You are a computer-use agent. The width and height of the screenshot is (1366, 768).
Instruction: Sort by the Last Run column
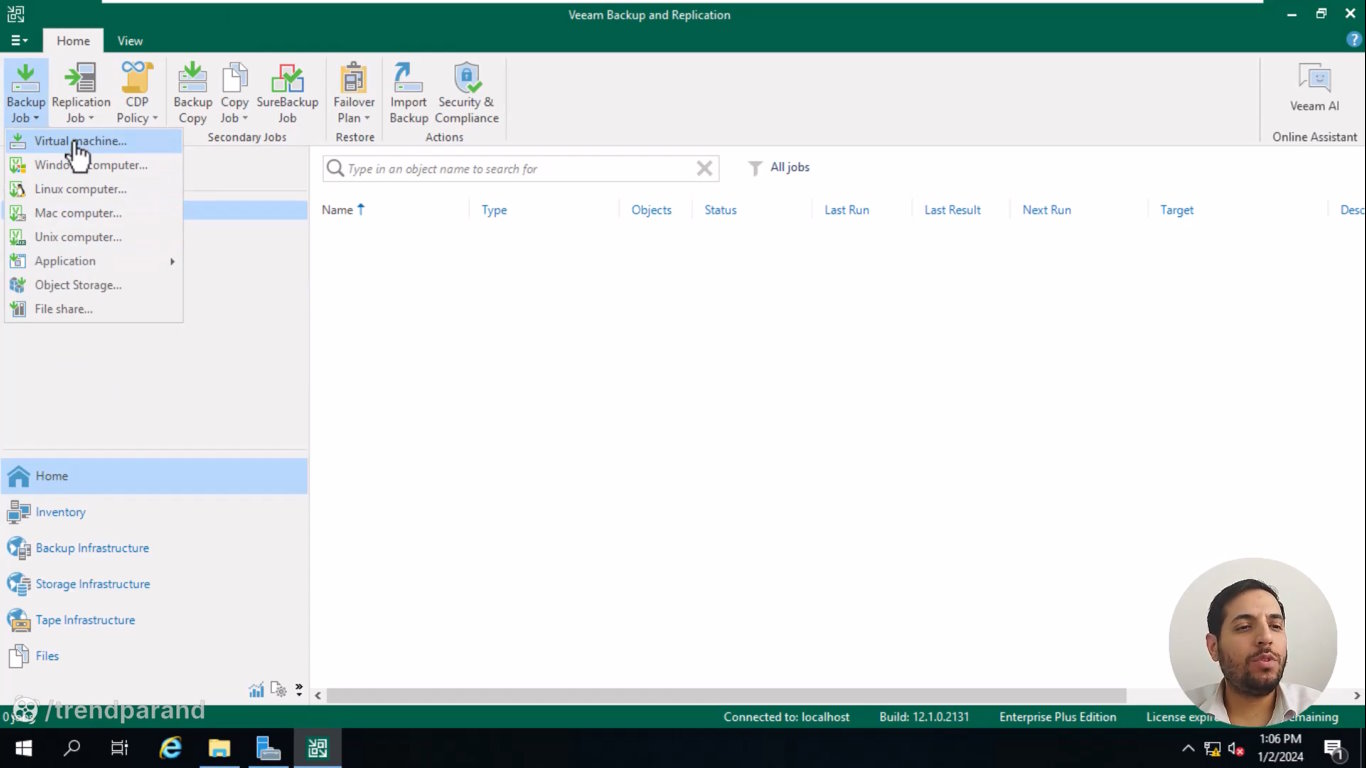pyautogui.click(x=846, y=210)
